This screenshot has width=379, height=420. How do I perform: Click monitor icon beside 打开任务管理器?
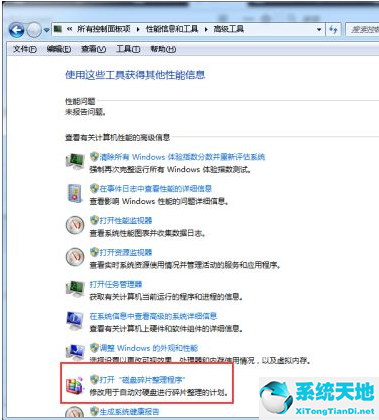[75, 289]
